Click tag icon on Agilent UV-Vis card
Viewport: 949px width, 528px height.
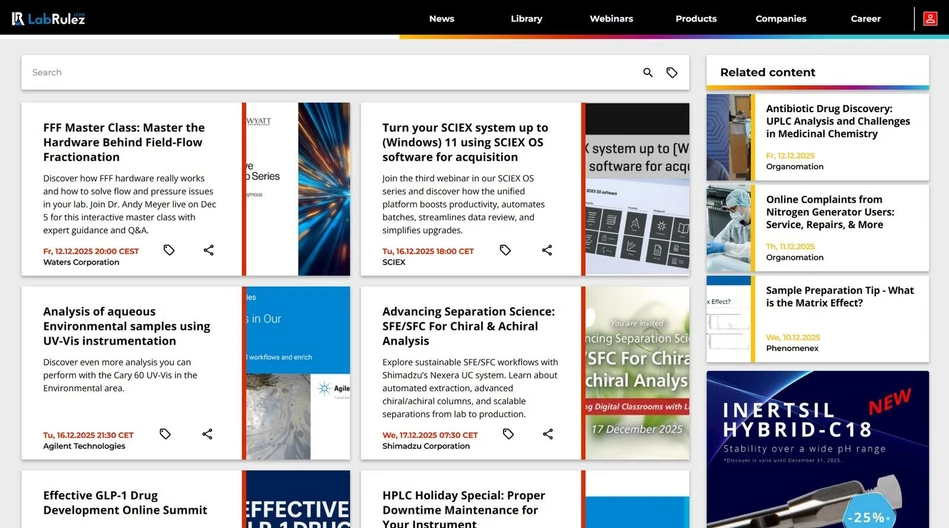tap(165, 434)
